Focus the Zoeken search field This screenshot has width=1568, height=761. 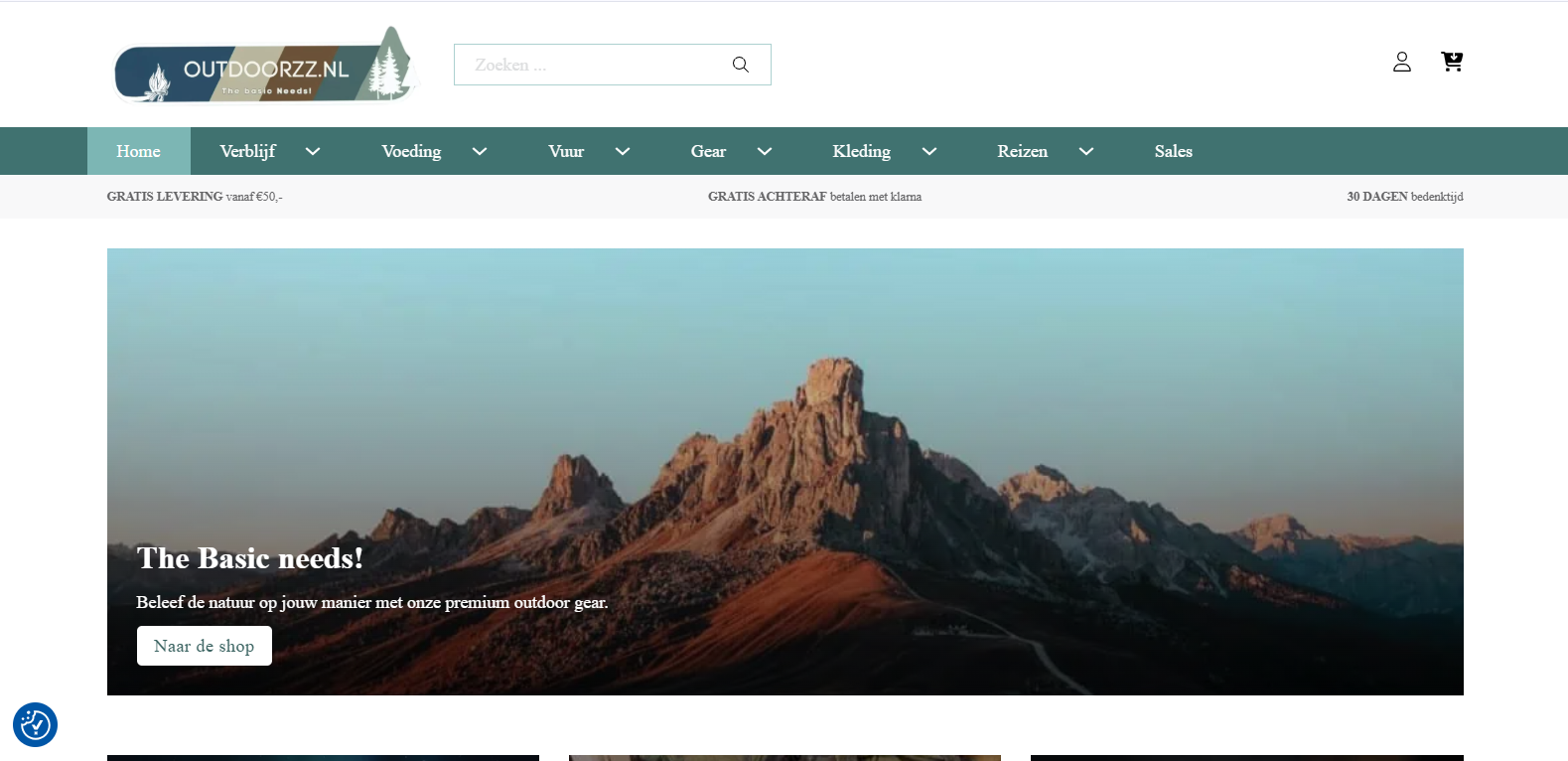591,65
